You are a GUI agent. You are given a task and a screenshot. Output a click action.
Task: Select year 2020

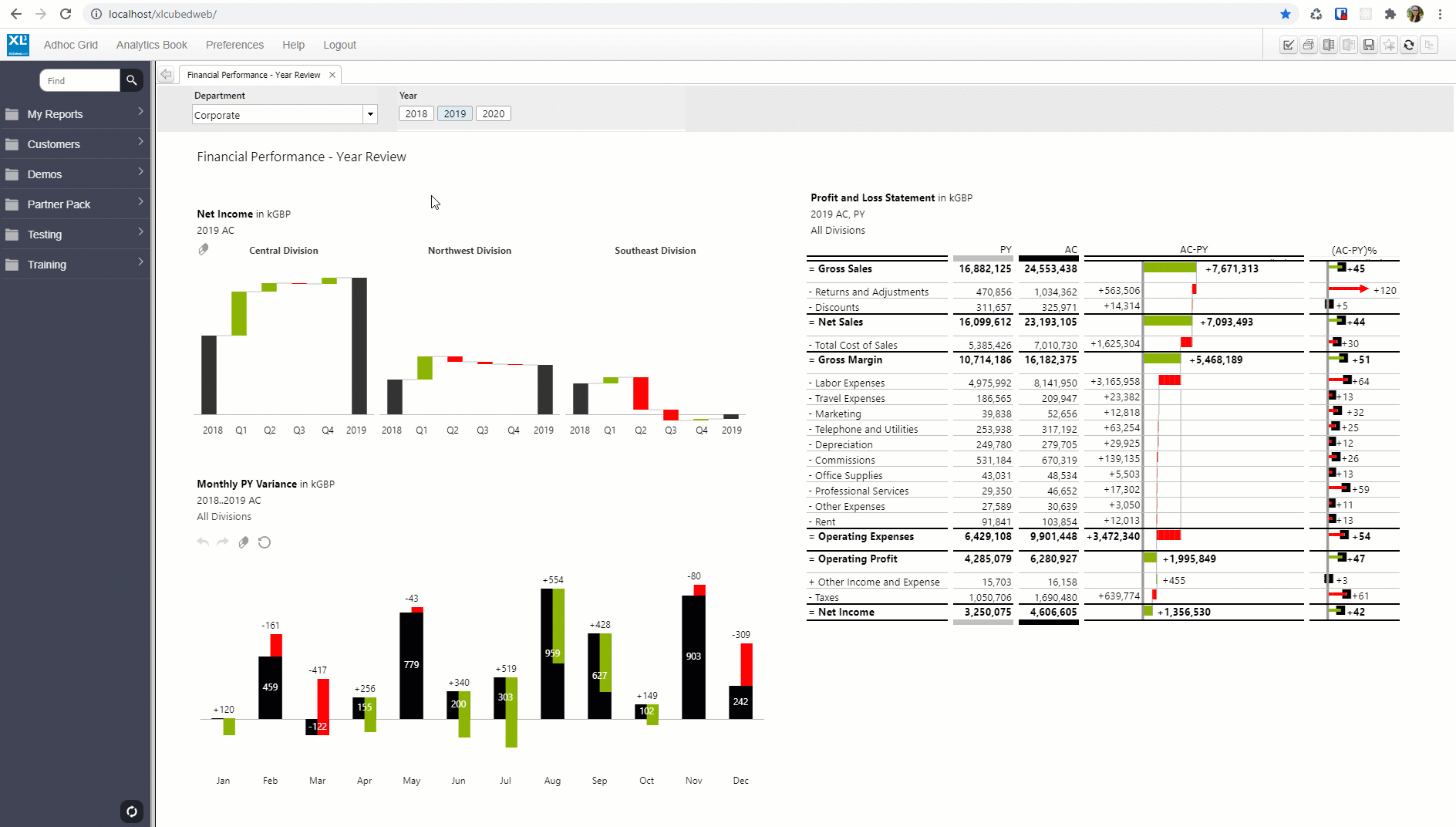pyautogui.click(x=493, y=113)
